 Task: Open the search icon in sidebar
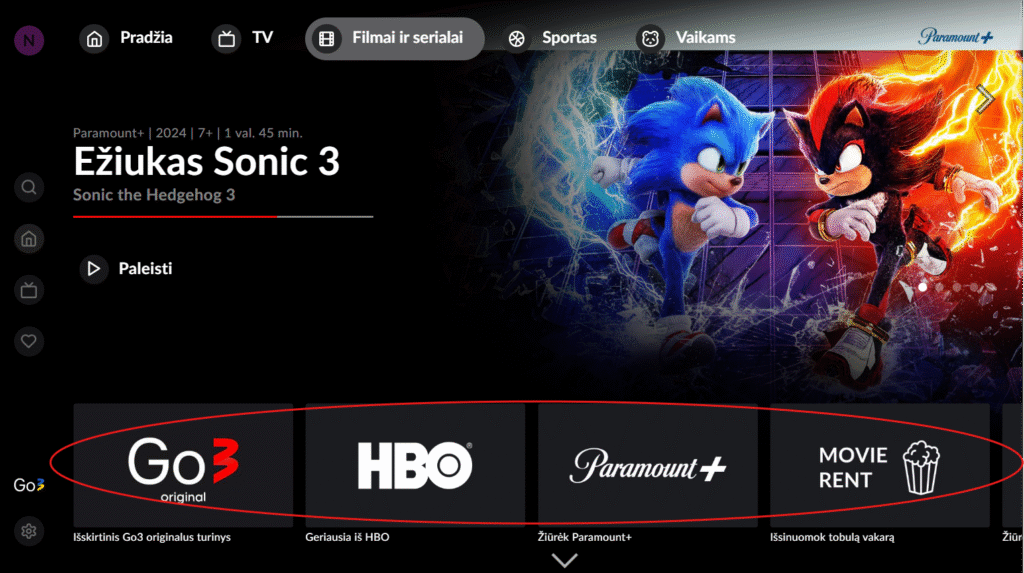pos(29,188)
